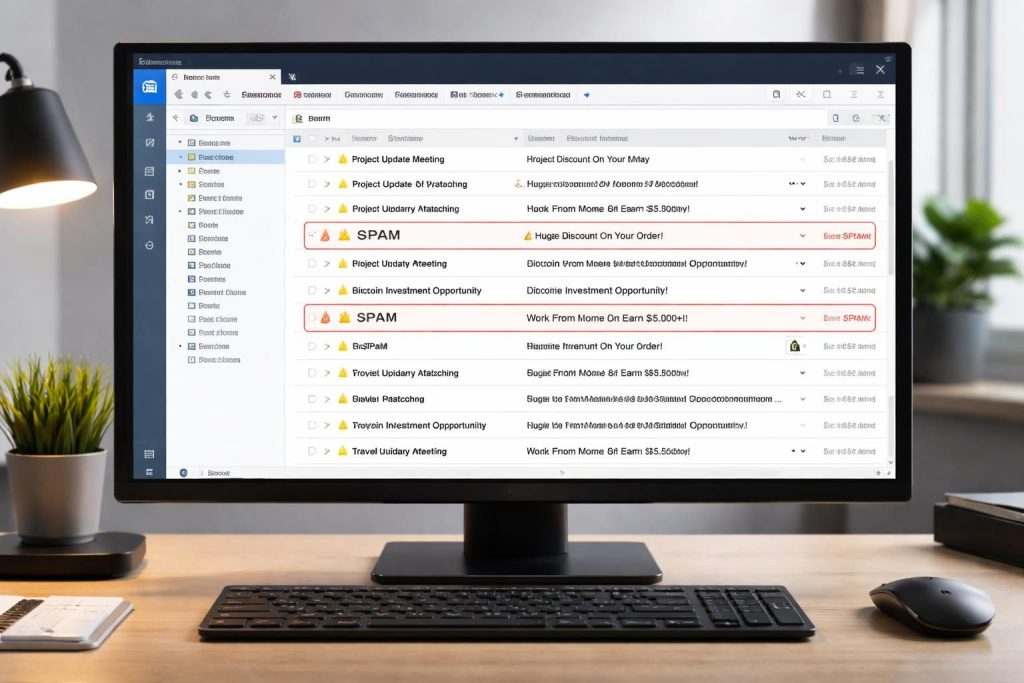The image size is (1024, 683).
Task: Select the highlighted folder in the folder tree
Action: 226,157
